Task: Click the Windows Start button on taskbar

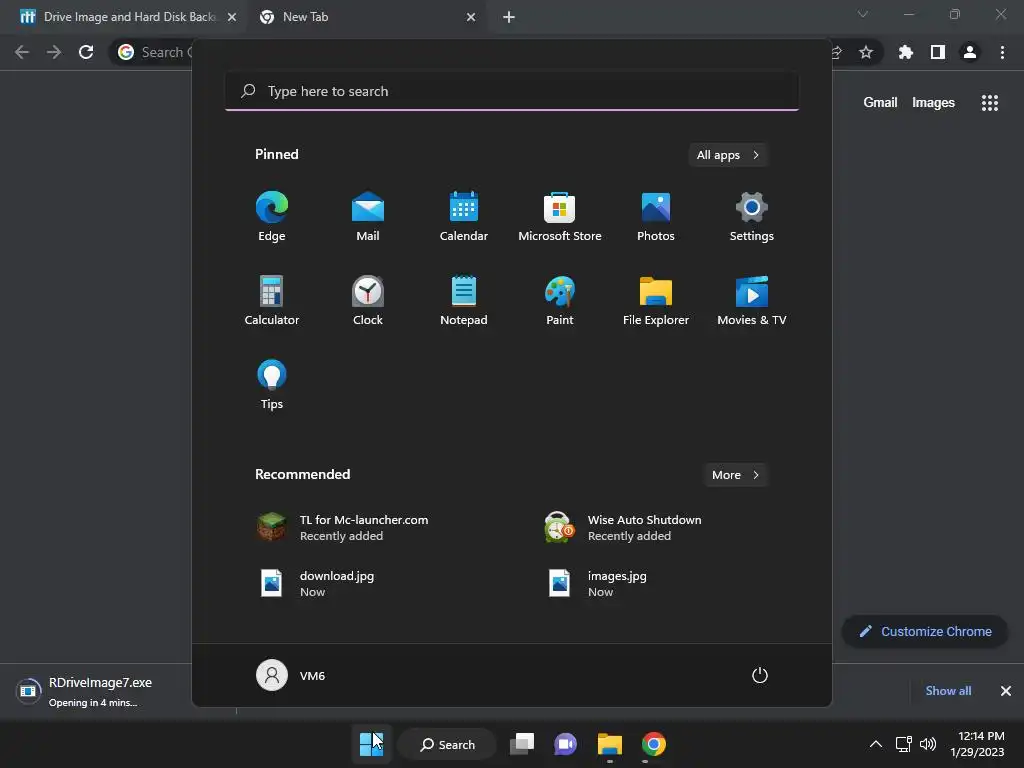Action: [x=372, y=744]
